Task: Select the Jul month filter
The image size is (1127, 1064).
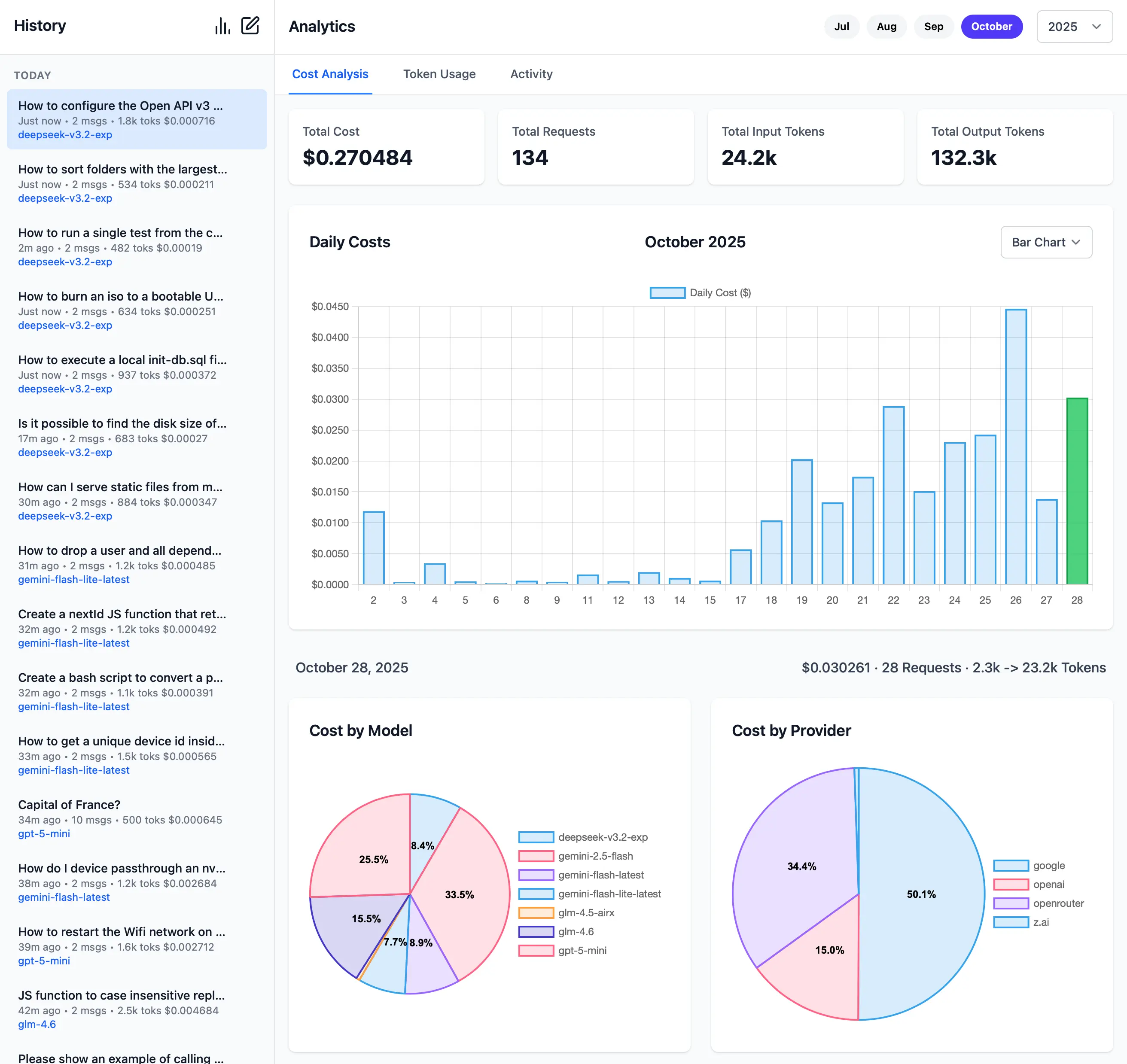Action: 842,26
